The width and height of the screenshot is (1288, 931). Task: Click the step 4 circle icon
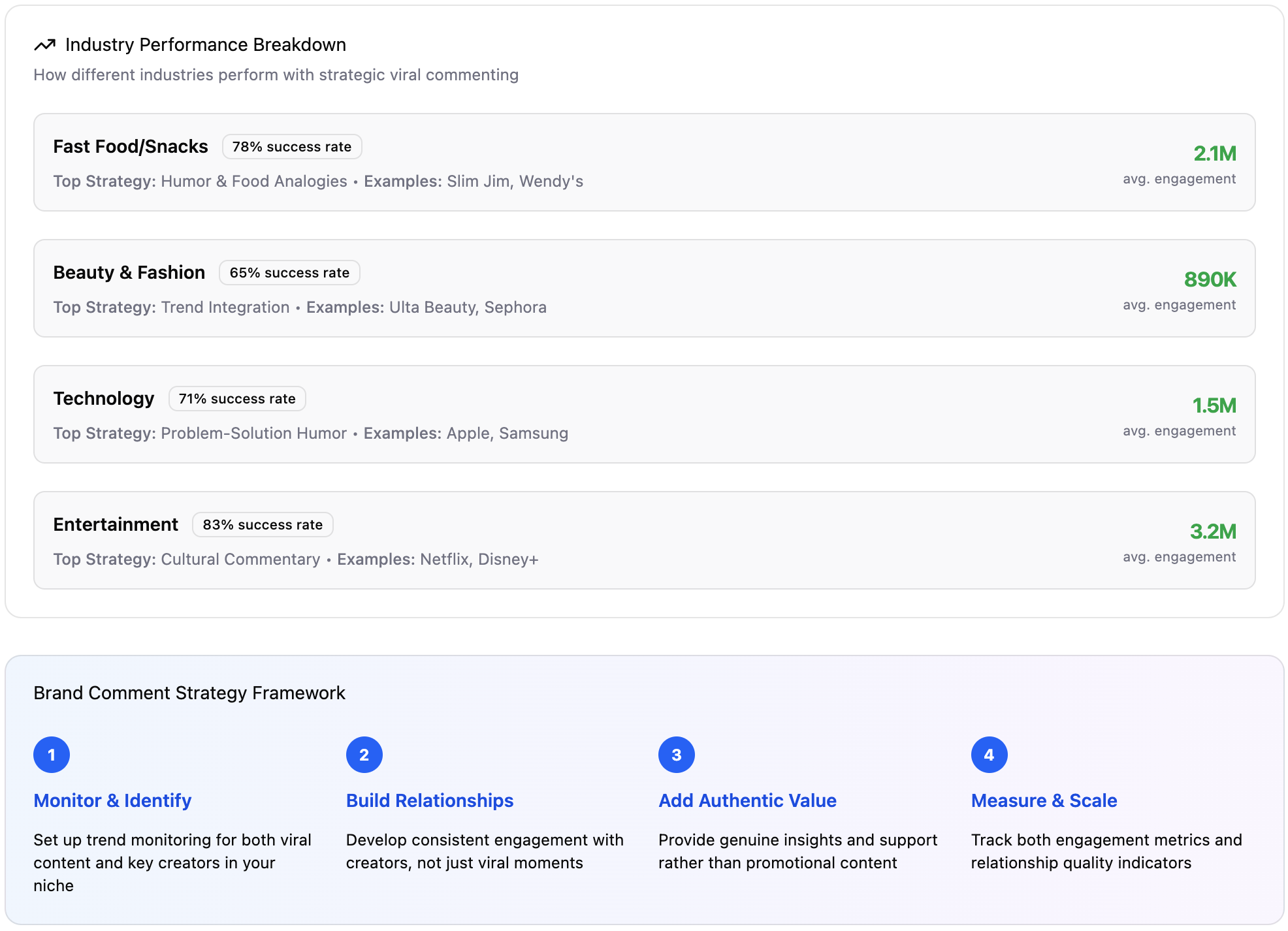989,755
